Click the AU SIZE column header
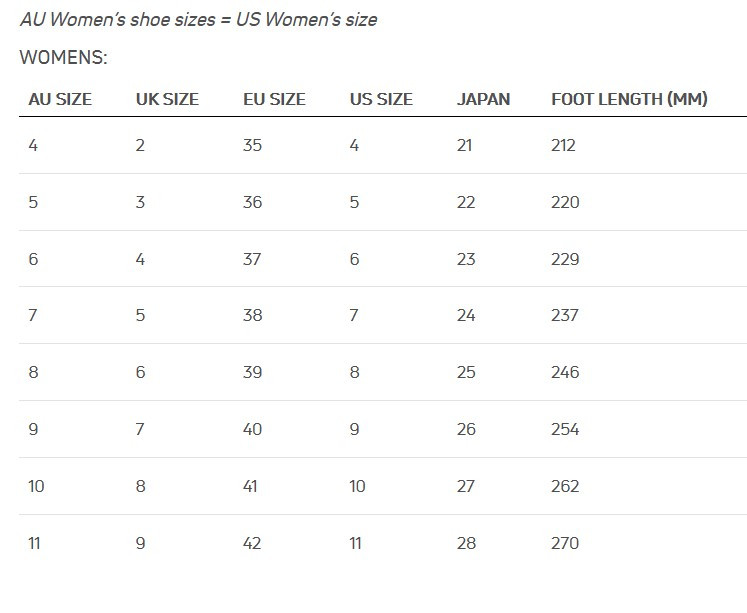Image resolution: width=747 pixels, height=613 pixels. (x=60, y=99)
